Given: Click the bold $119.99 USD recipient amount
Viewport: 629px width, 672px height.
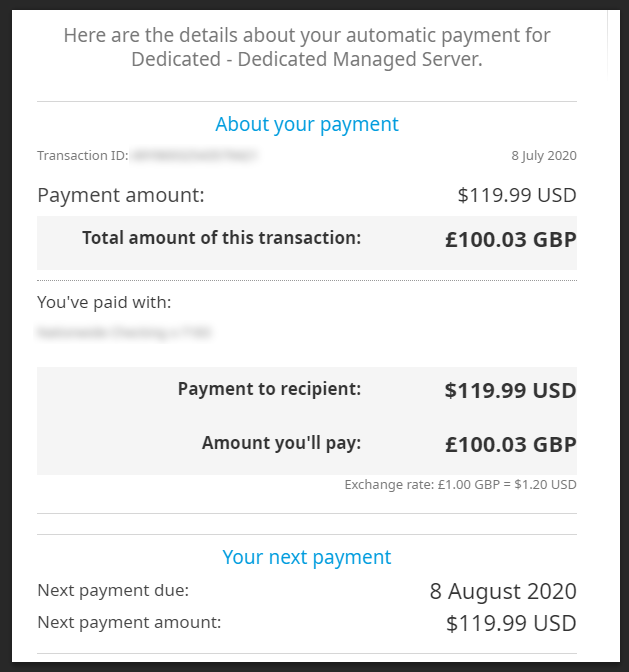Looking at the screenshot, I should click(x=510, y=390).
